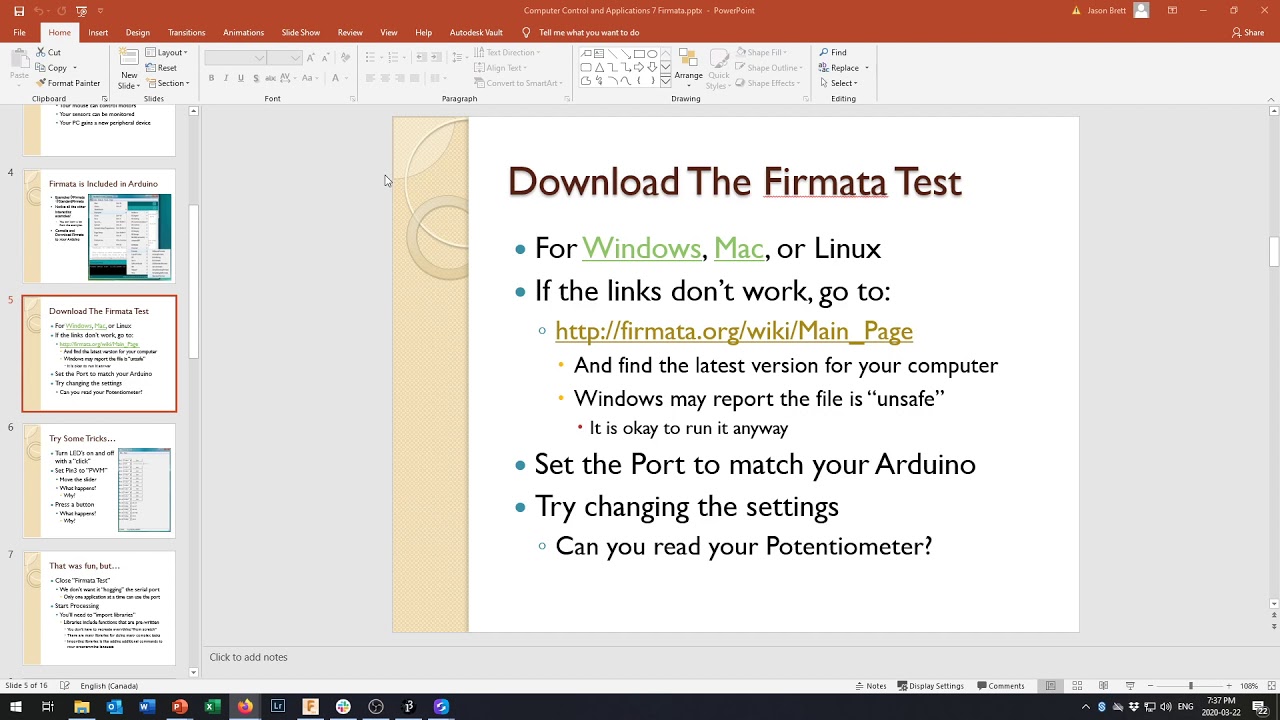Start Slide Show from status bar
The image size is (1280, 720).
(1130, 686)
